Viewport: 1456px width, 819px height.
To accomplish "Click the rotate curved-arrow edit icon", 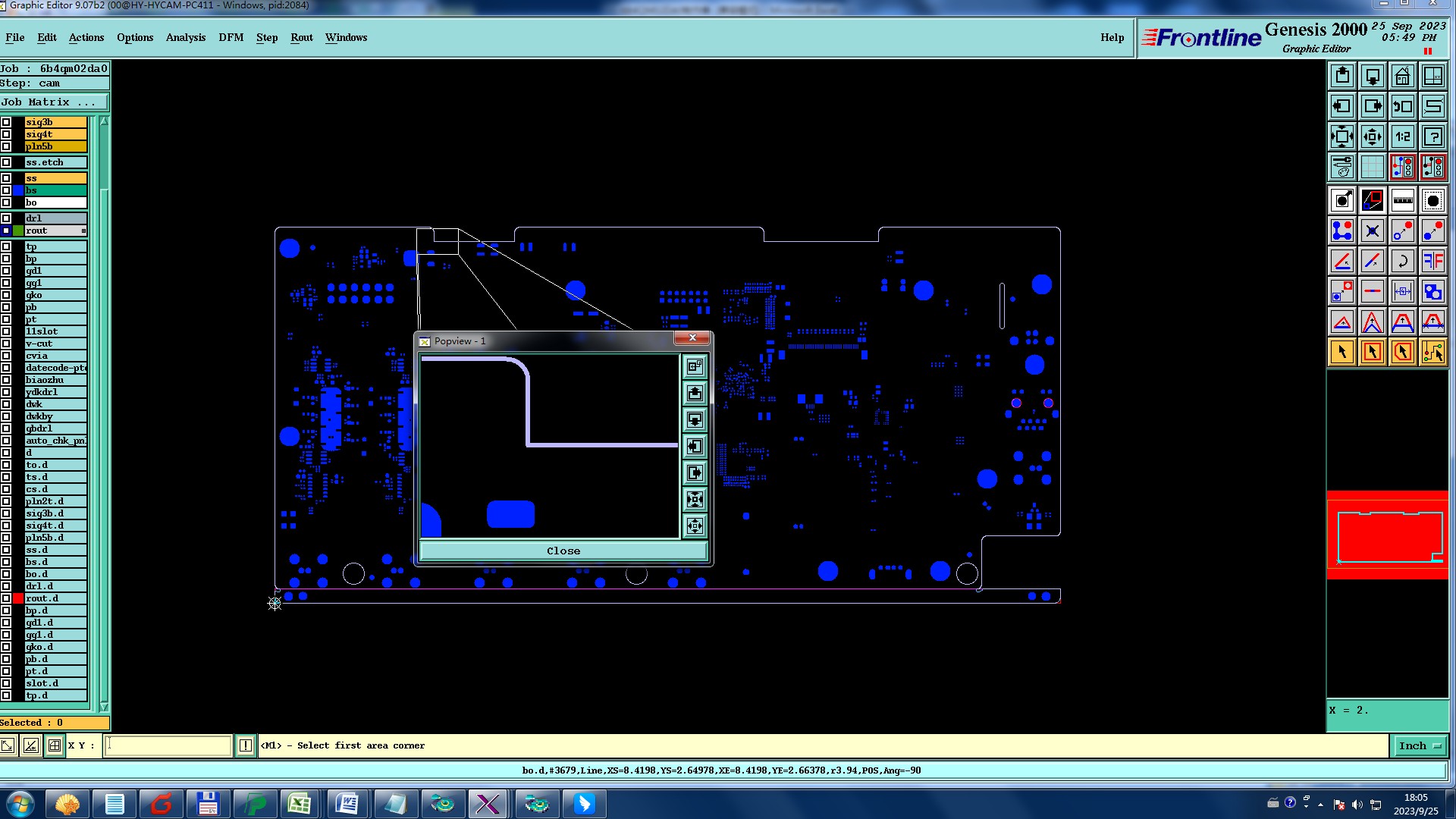I will pyautogui.click(x=1402, y=262).
